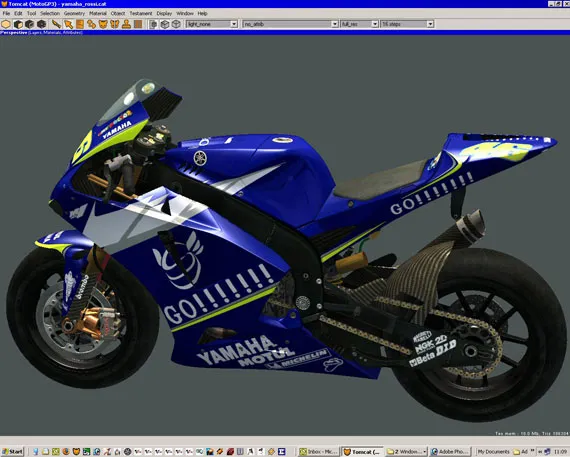
Task: Click the folder quick launch icon
Action: tap(45, 452)
